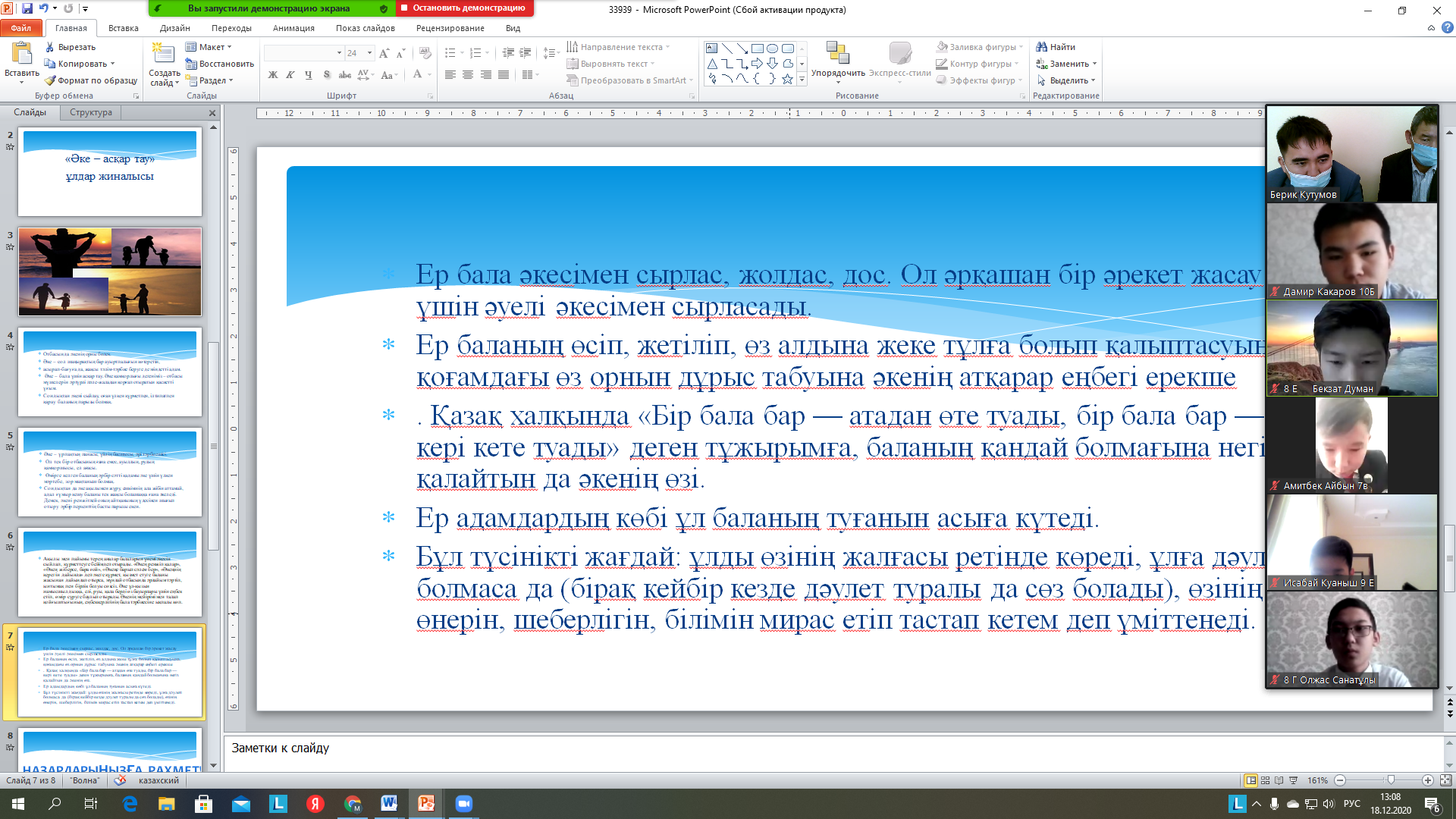Open the font size dropdown
Image resolution: width=1456 pixels, height=819 pixels.
(x=369, y=53)
